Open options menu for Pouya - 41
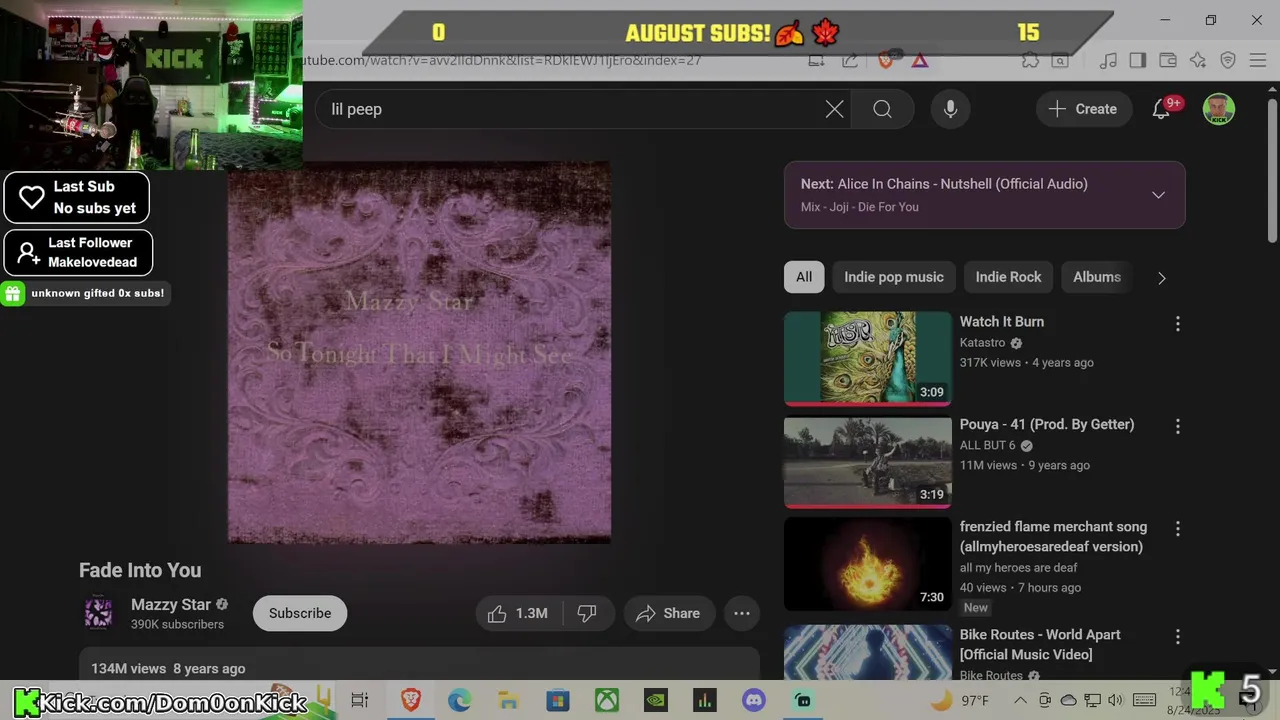 [1177, 426]
